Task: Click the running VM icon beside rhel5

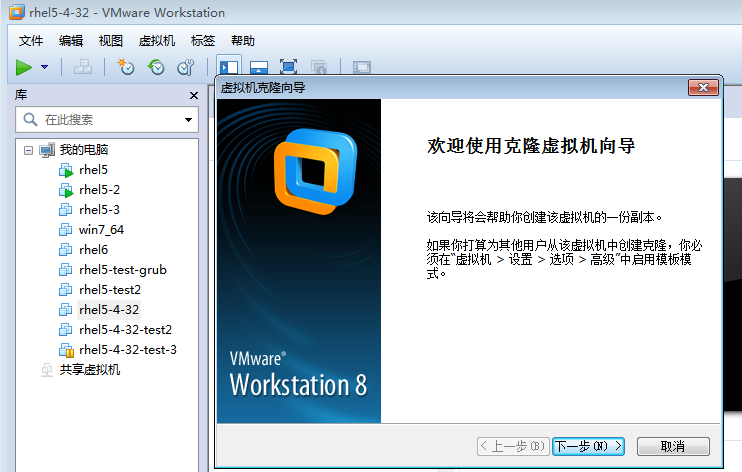Action: 66,170
